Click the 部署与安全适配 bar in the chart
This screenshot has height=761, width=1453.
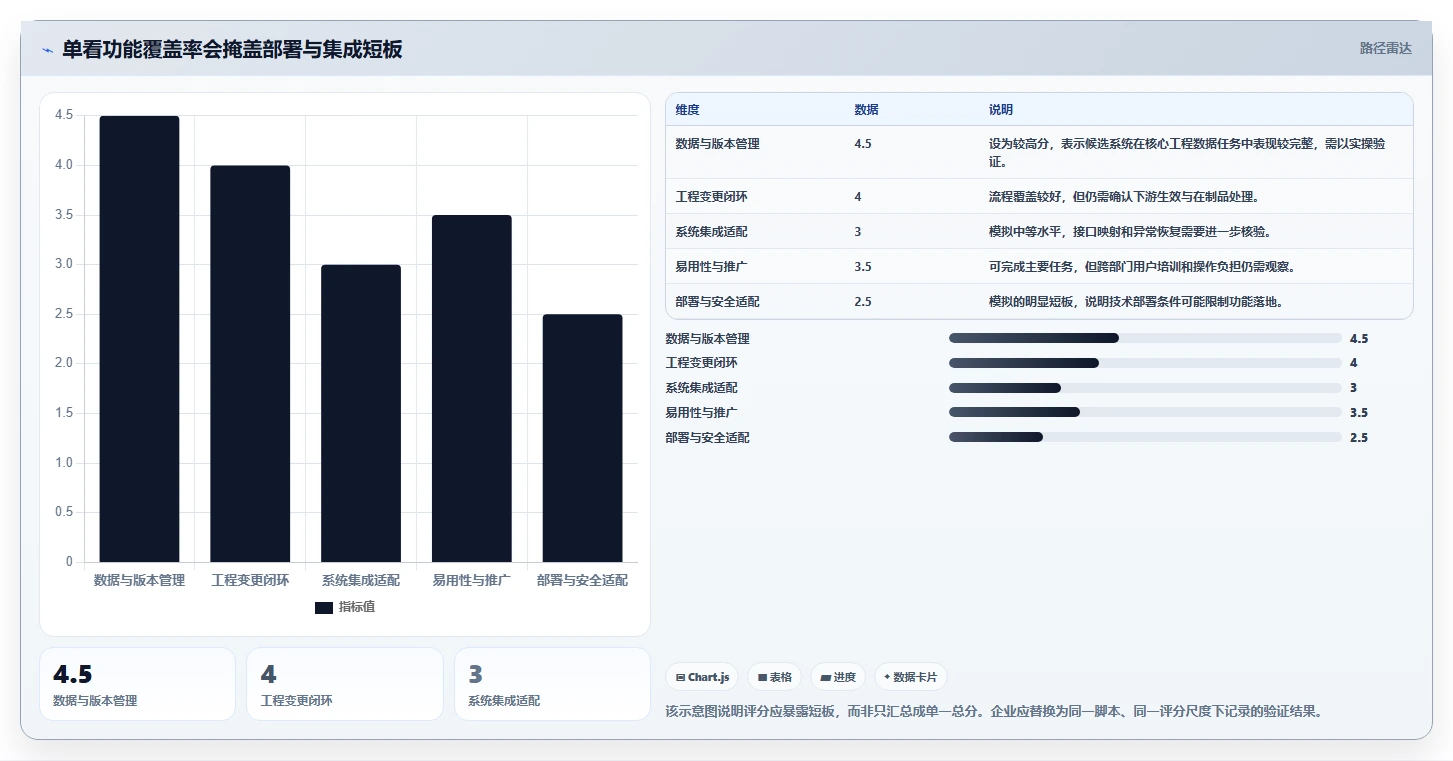(583, 438)
